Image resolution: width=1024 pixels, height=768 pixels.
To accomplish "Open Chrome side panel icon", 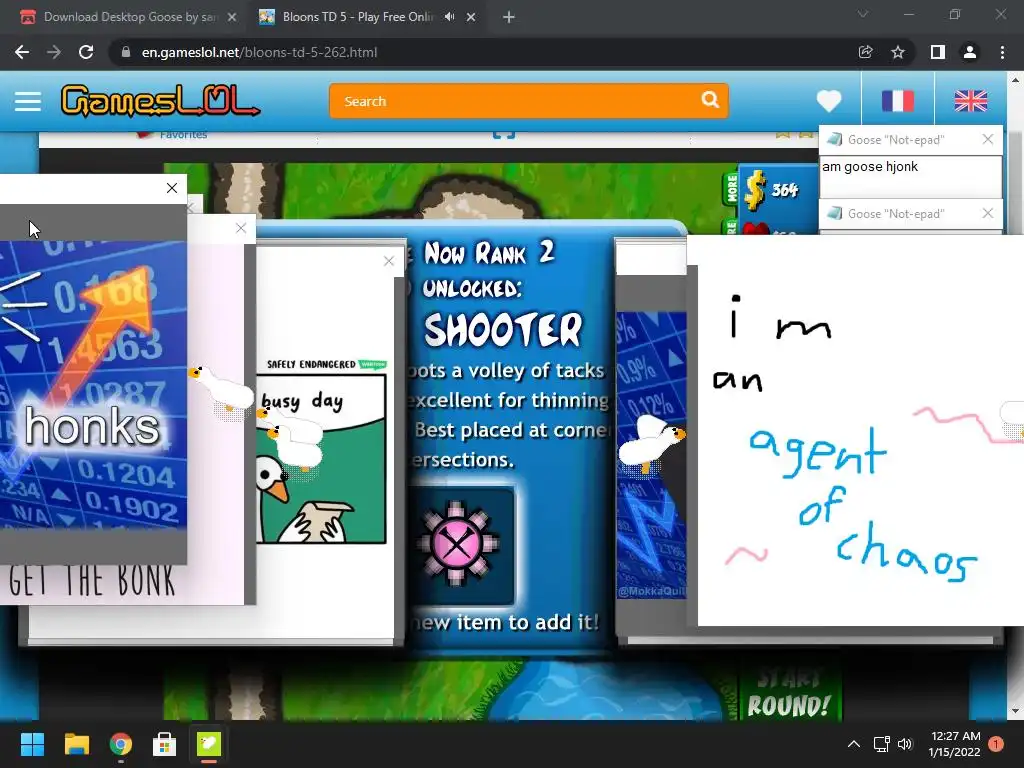I will (937, 52).
